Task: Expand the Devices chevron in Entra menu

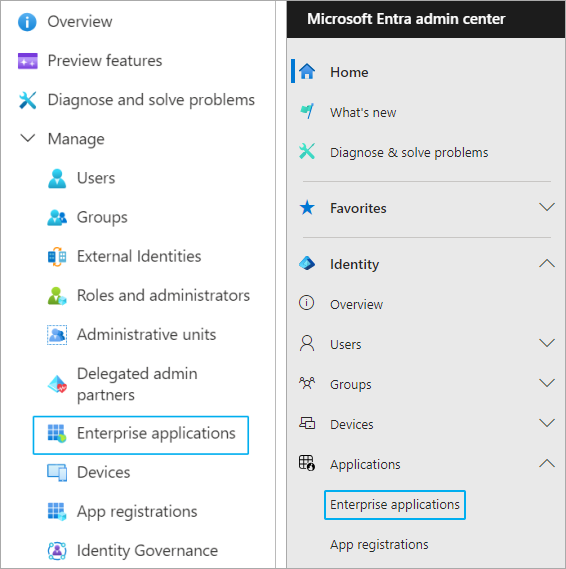Action: coord(547,423)
